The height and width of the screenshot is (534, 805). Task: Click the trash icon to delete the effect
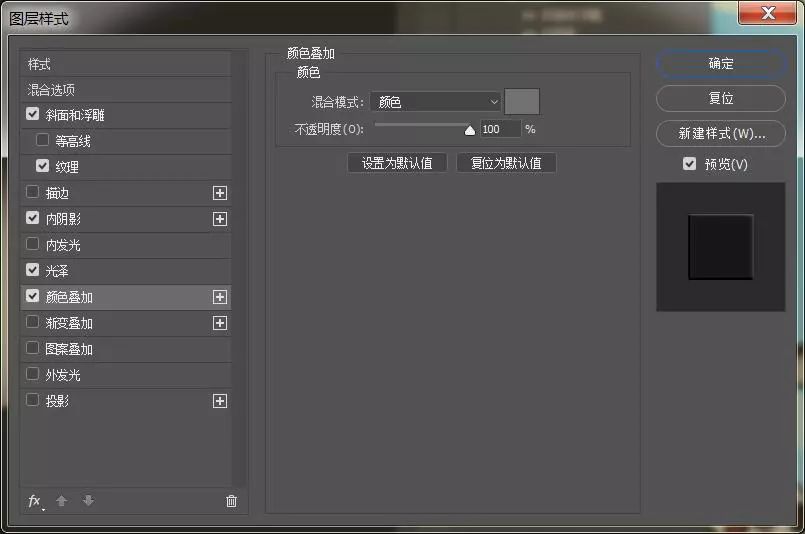pos(231,501)
